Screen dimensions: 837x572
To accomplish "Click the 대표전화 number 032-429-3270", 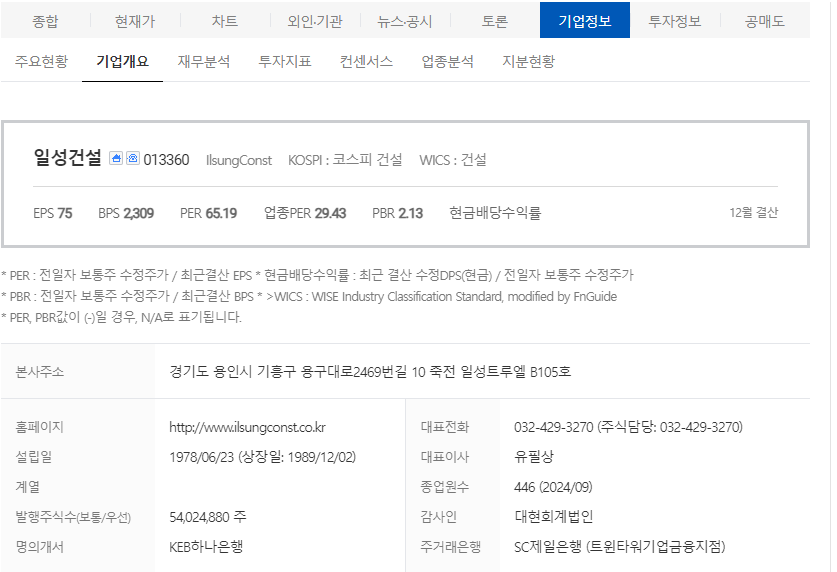I will pyautogui.click(x=554, y=427).
